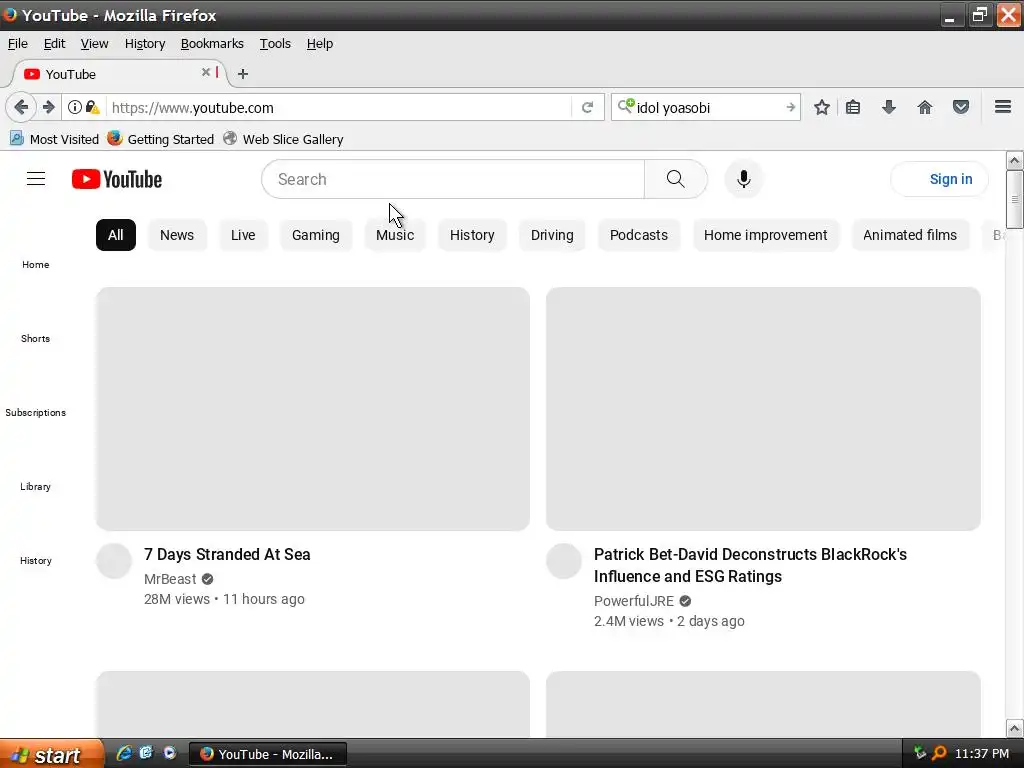Click the PowerfulJRE verified badge
This screenshot has height=768, width=1024.
pos(685,601)
